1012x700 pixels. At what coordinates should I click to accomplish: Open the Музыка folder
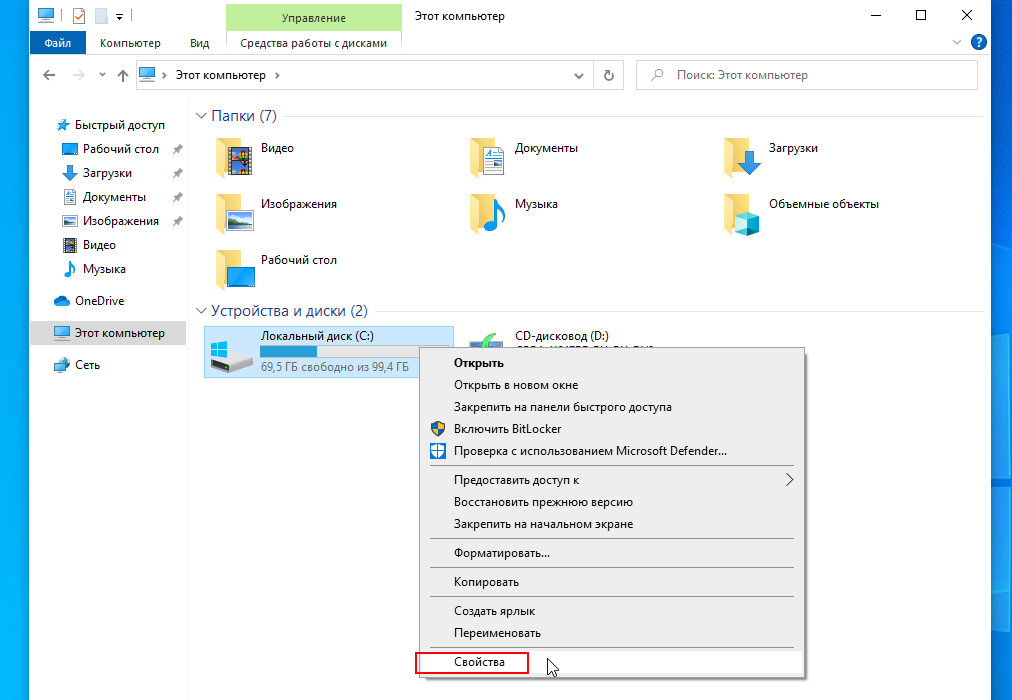(489, 213)
